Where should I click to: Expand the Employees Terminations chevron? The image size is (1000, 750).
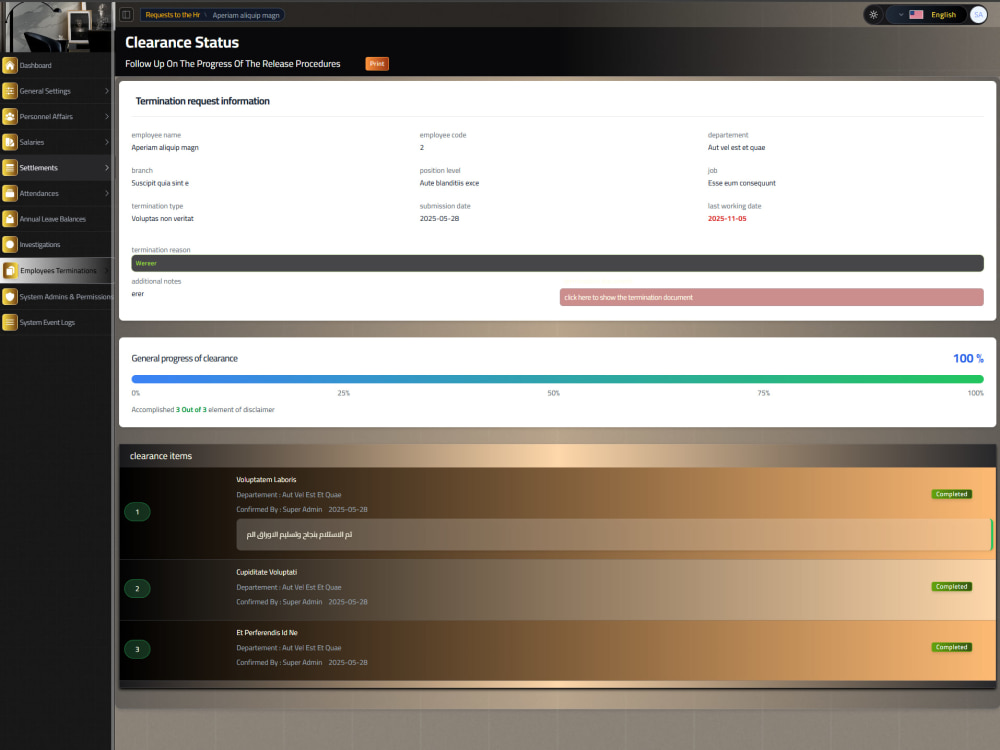tap(107, 270)
